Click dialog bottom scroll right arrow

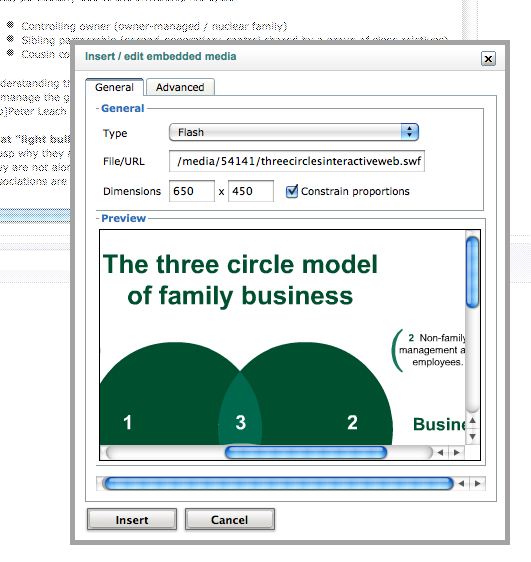pos(478,484)
